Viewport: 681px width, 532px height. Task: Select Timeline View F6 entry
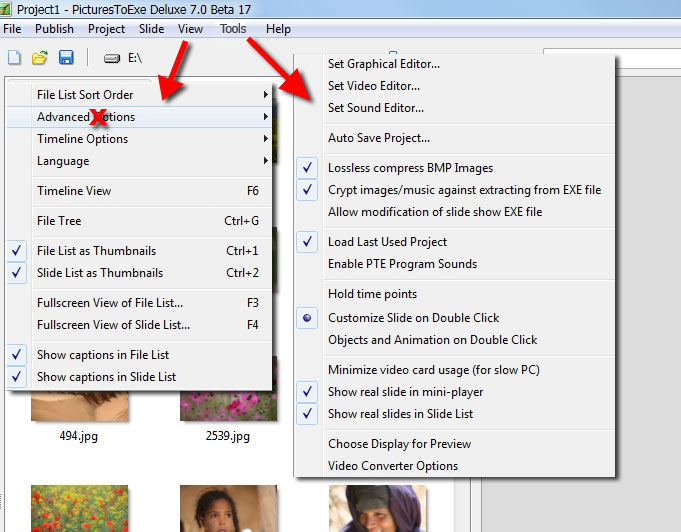tap(139, 191)
